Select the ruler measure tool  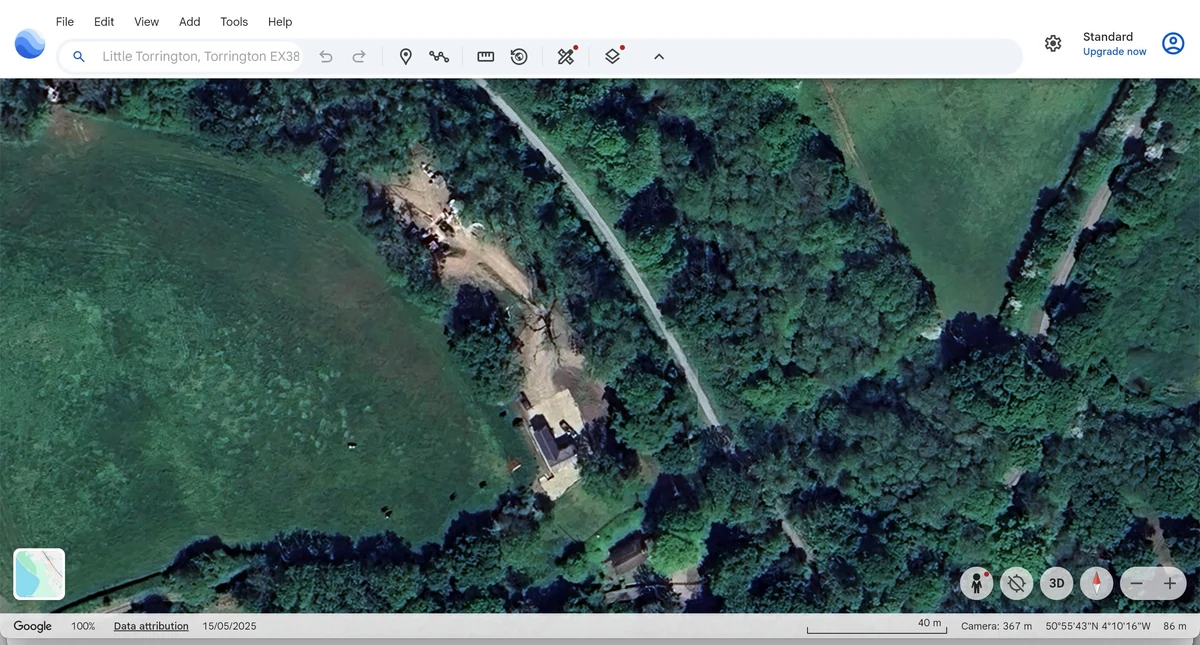point(486,57)
